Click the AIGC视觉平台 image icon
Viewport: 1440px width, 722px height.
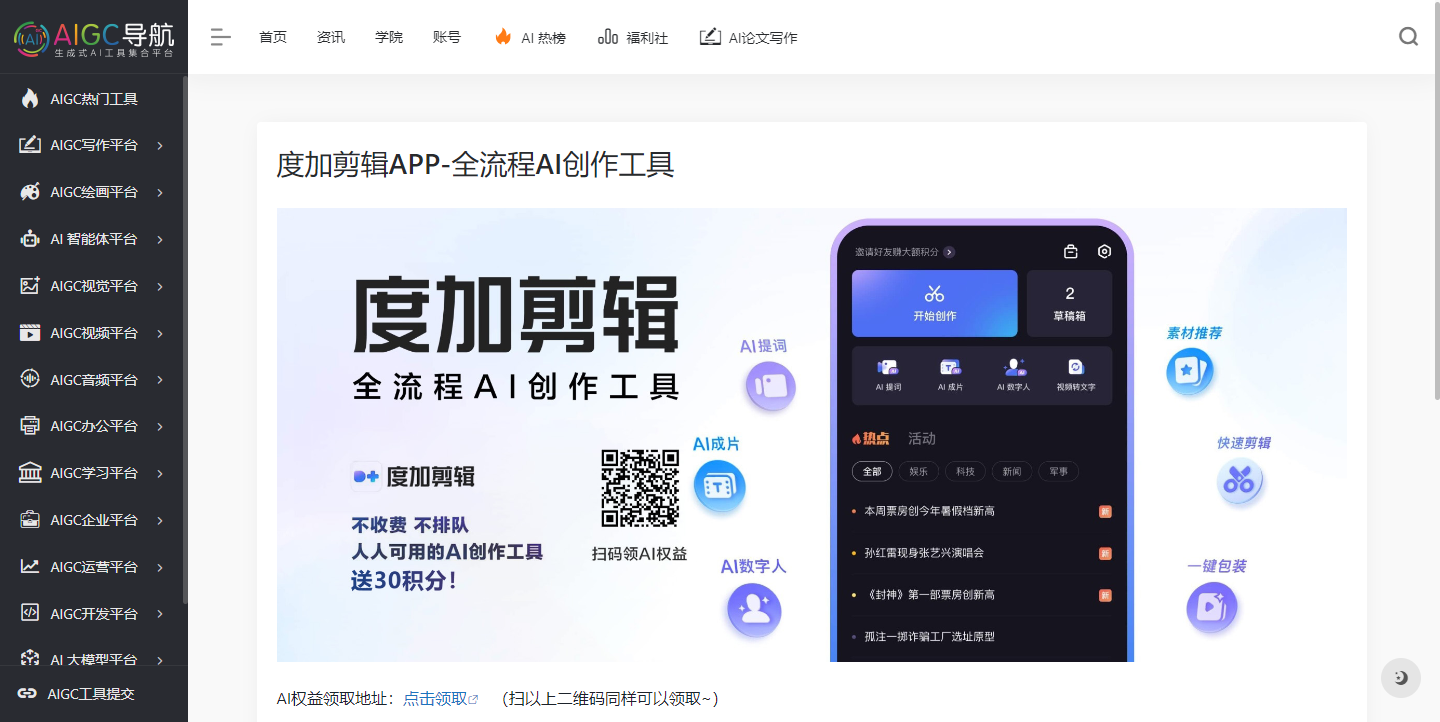[x=30, y=286]
